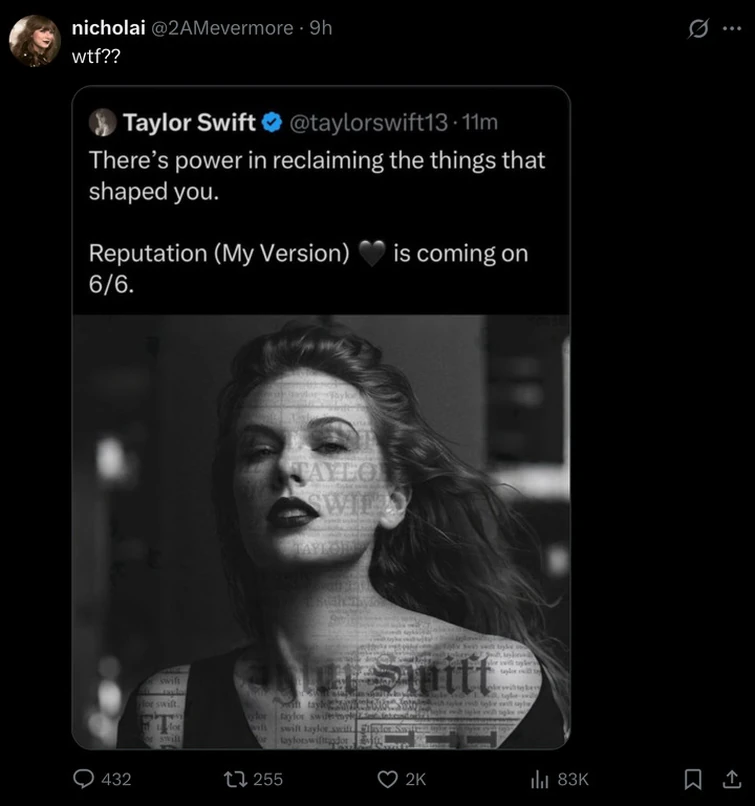
Task: Click the blue verified badge
Action: [x=272, y=123]
